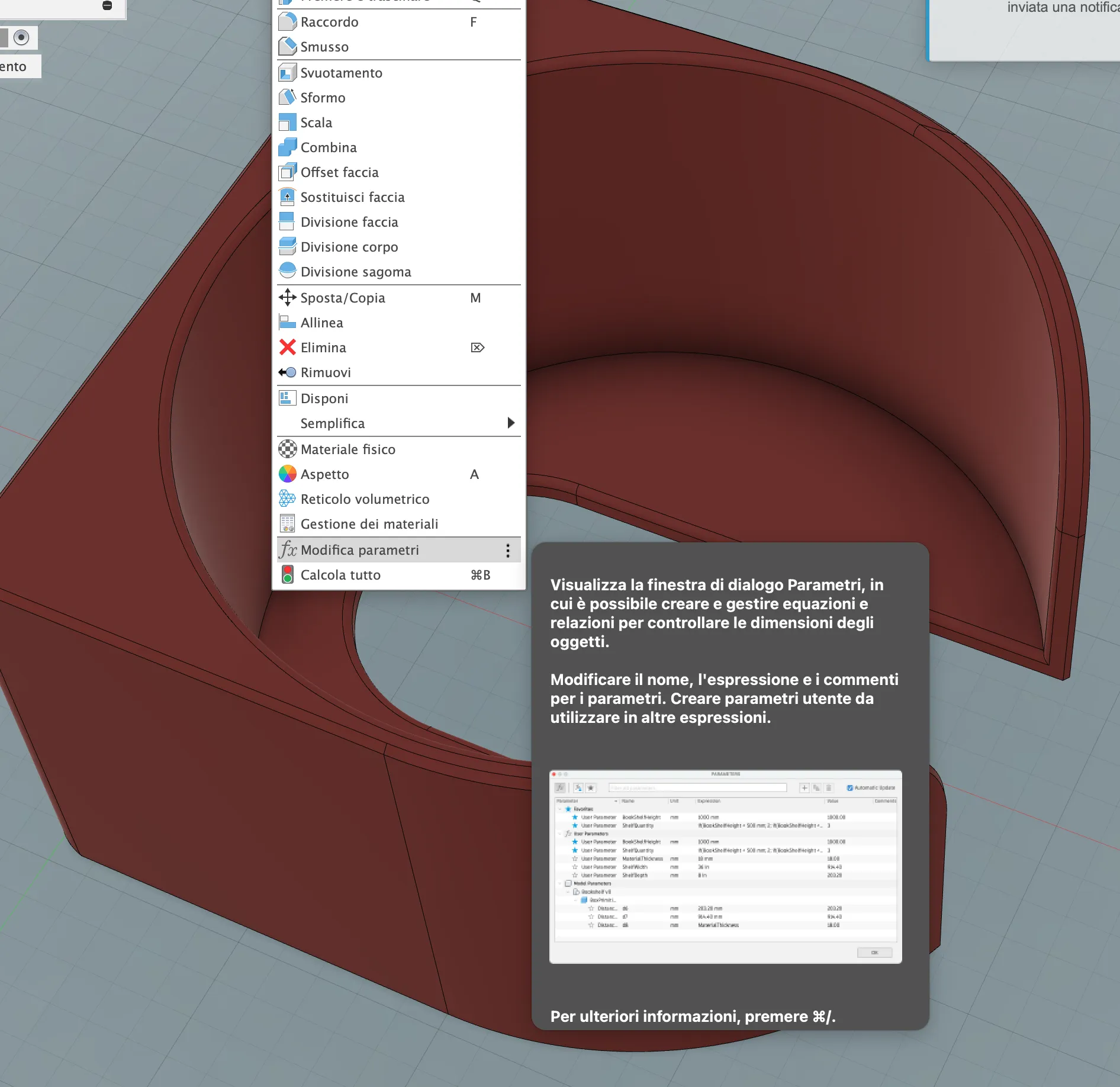Open Aspetto appearance menu item
Screen dimensions: 1120x1087
398,474
